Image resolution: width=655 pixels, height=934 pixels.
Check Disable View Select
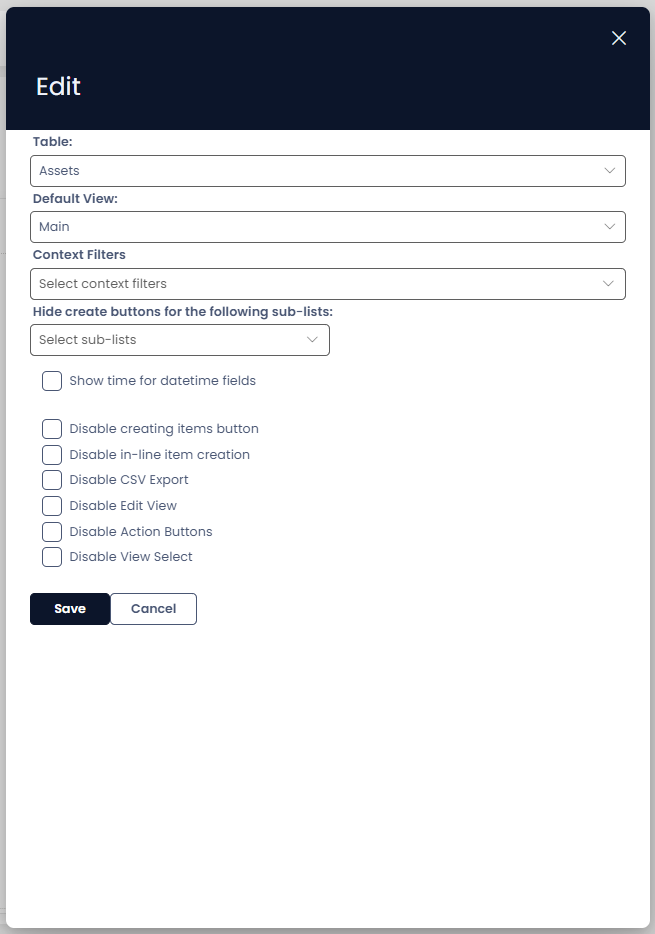(52, 557)
